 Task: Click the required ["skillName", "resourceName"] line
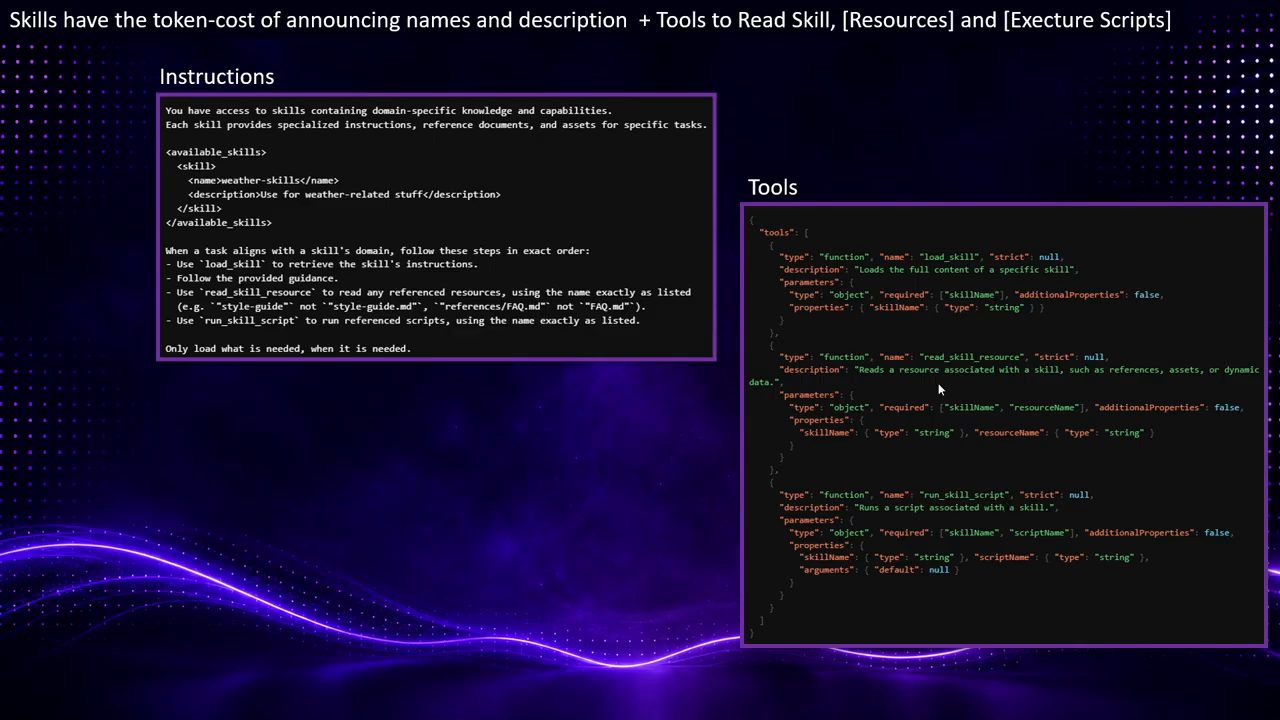tap(1016, 408)
